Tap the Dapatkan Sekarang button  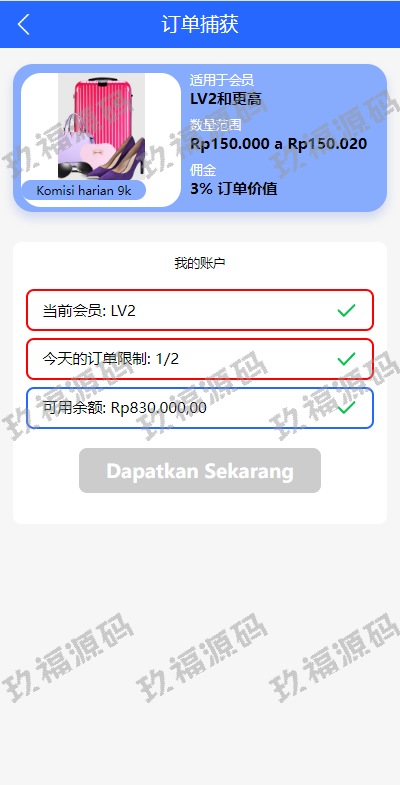pos(200,471)
